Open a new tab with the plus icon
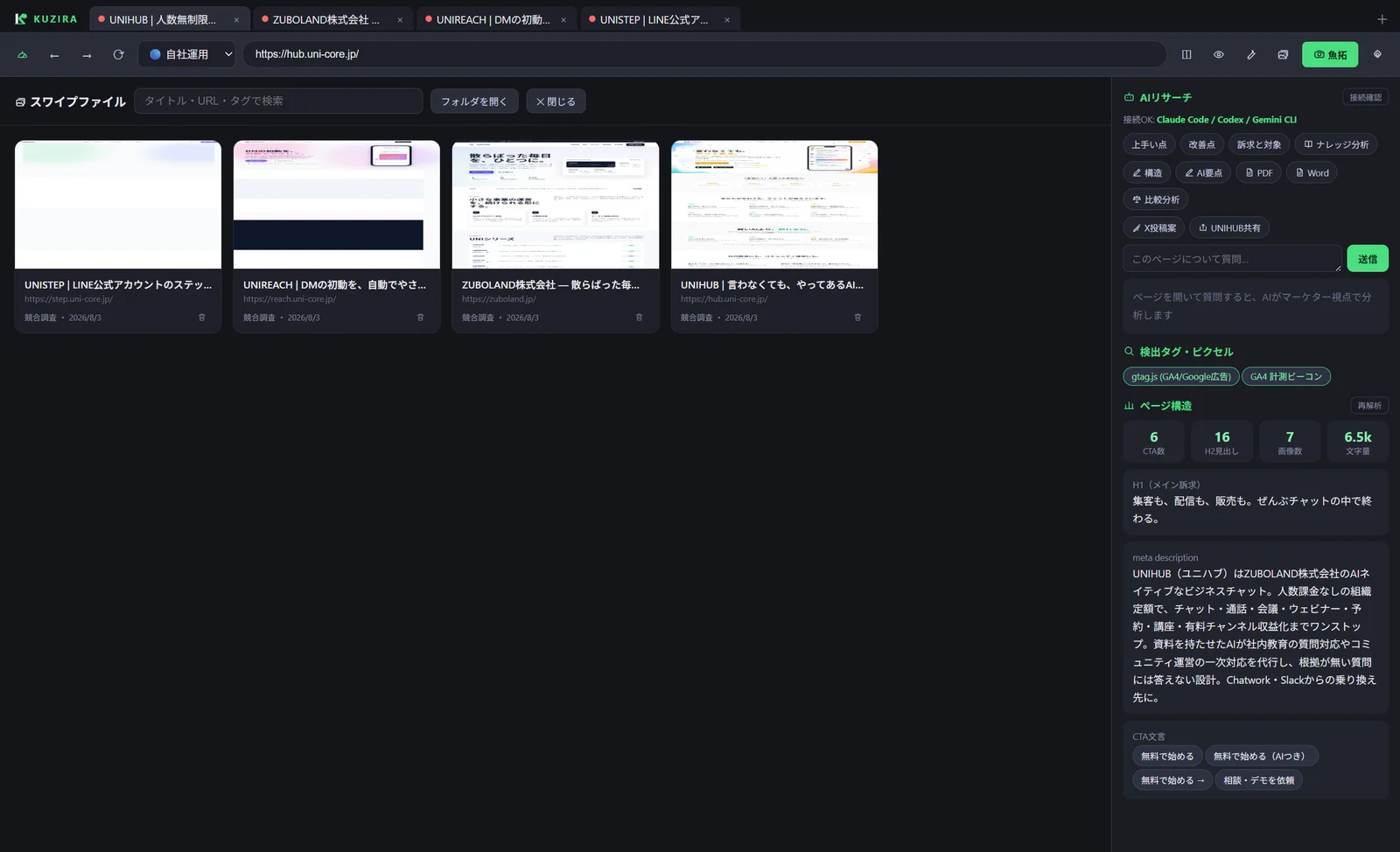 tap(1382, 19)
